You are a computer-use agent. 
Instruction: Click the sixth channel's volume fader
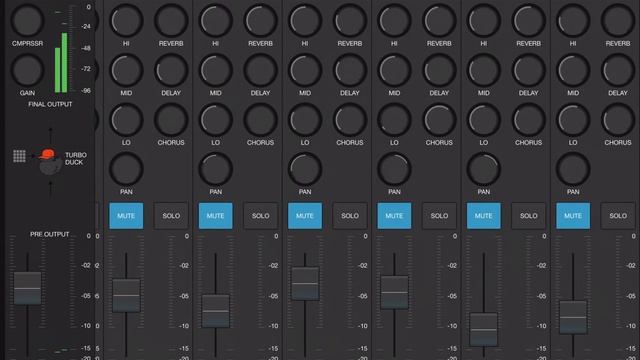(x=573, y=317)
